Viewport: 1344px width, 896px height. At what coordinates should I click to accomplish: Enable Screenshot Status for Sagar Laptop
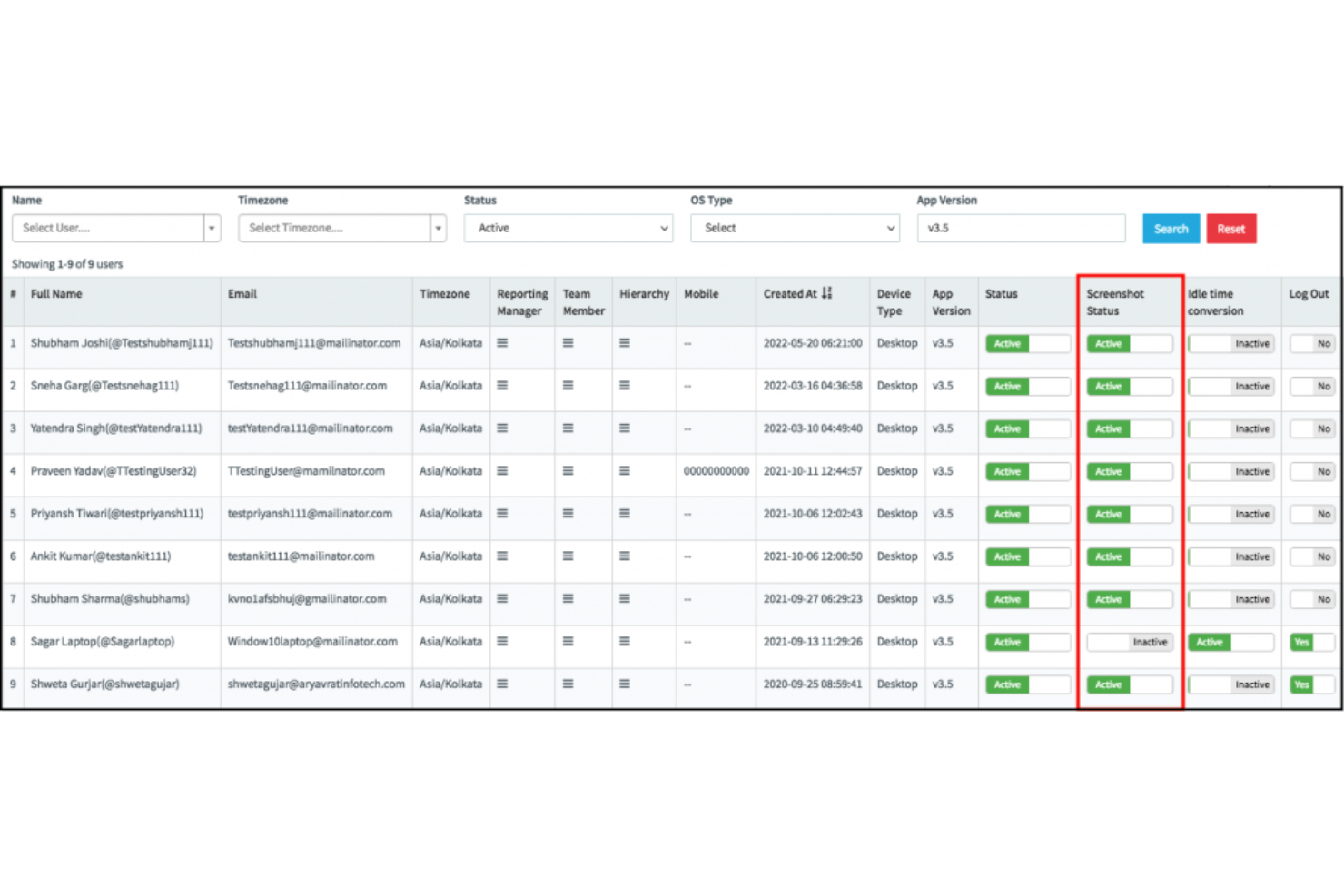point(1130,643)
